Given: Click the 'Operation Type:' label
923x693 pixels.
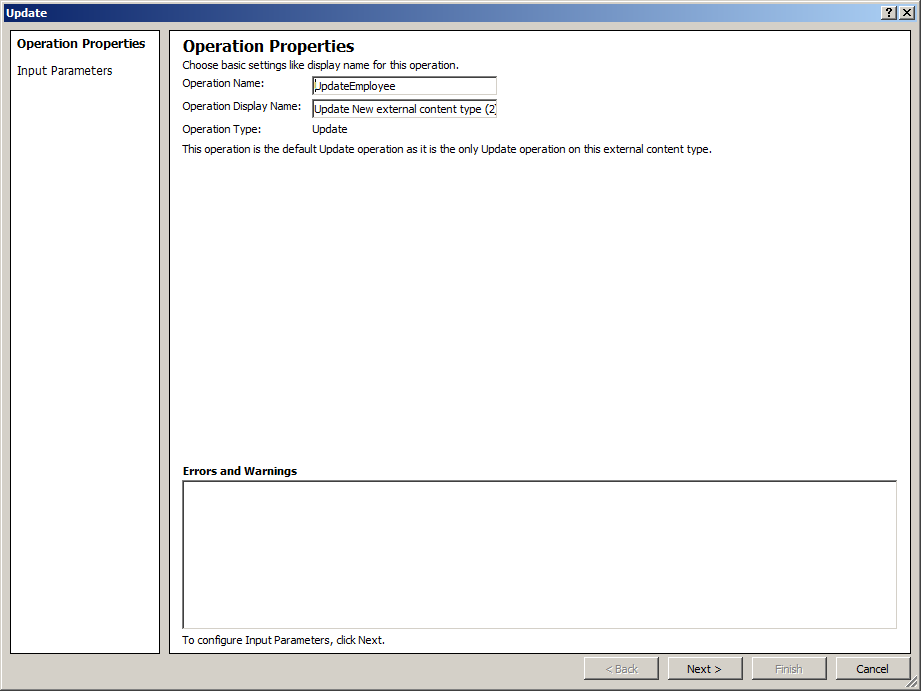Looking at the screenshot, I should click(221, 129).
